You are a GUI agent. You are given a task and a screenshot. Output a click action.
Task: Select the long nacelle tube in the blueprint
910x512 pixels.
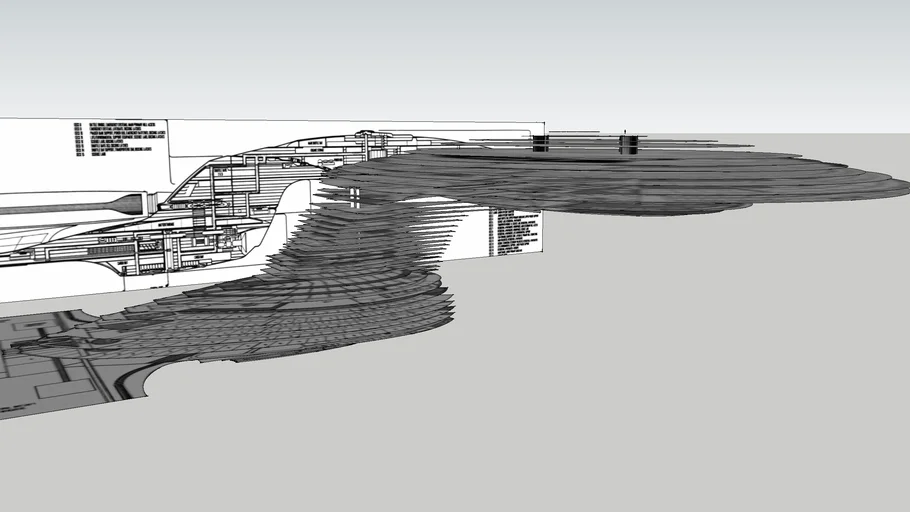coord(60,208)
